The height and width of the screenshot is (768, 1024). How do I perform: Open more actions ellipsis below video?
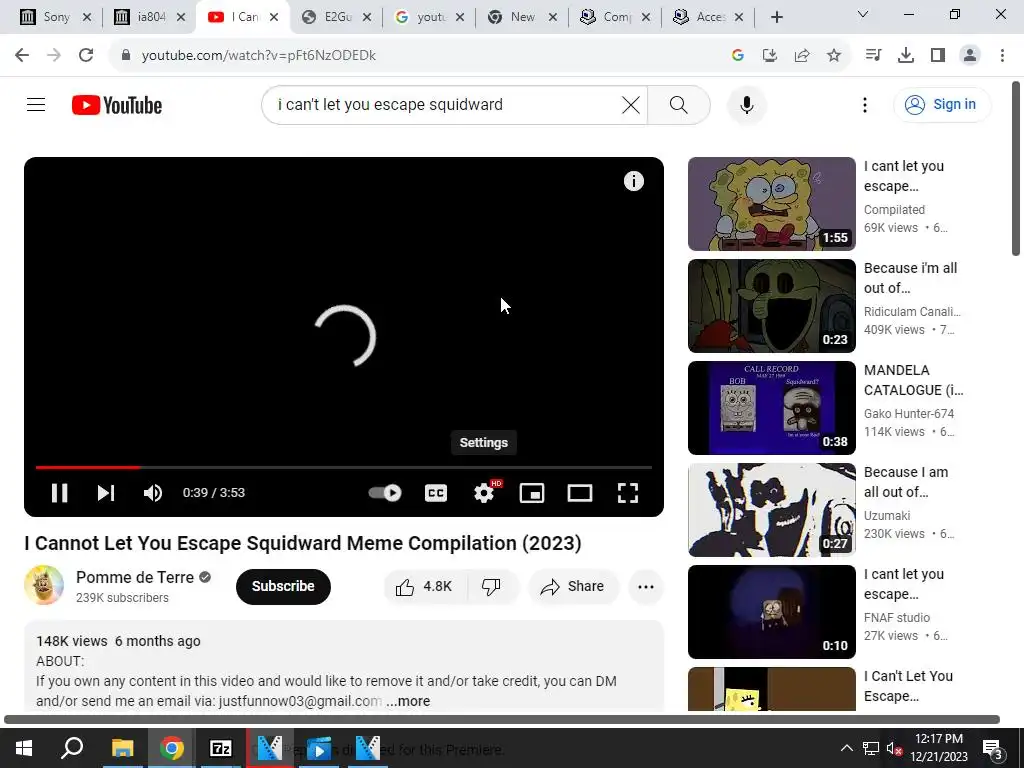pyautogui.click(x=646, y=586)
